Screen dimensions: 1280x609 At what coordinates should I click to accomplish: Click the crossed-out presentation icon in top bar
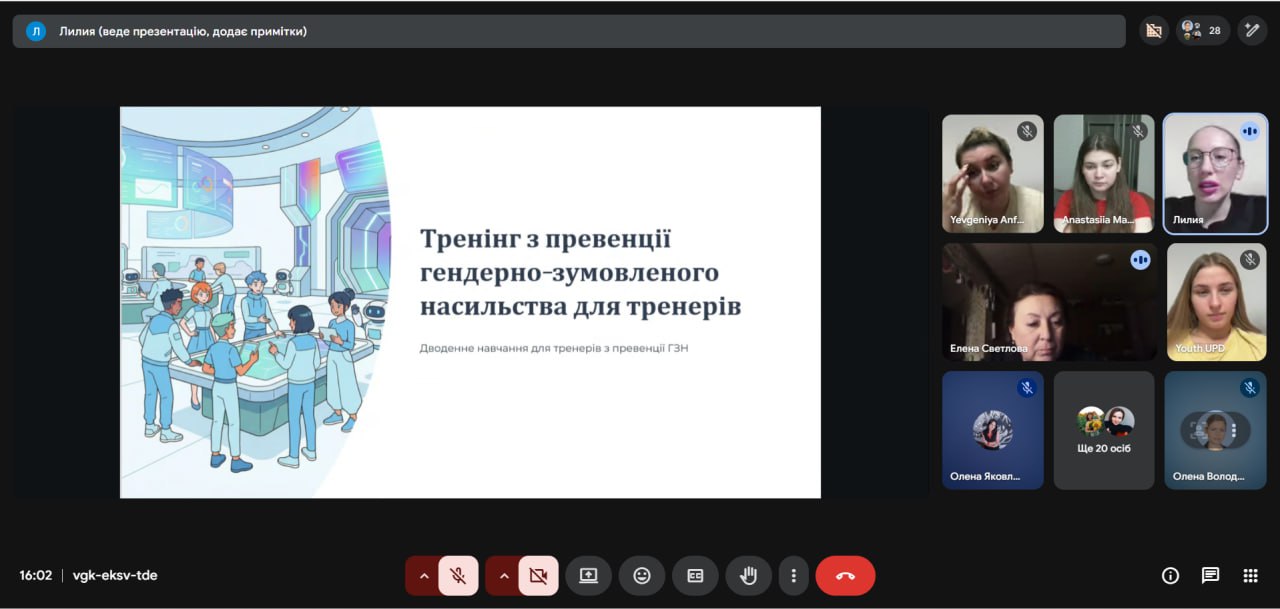coord(1154,30)
